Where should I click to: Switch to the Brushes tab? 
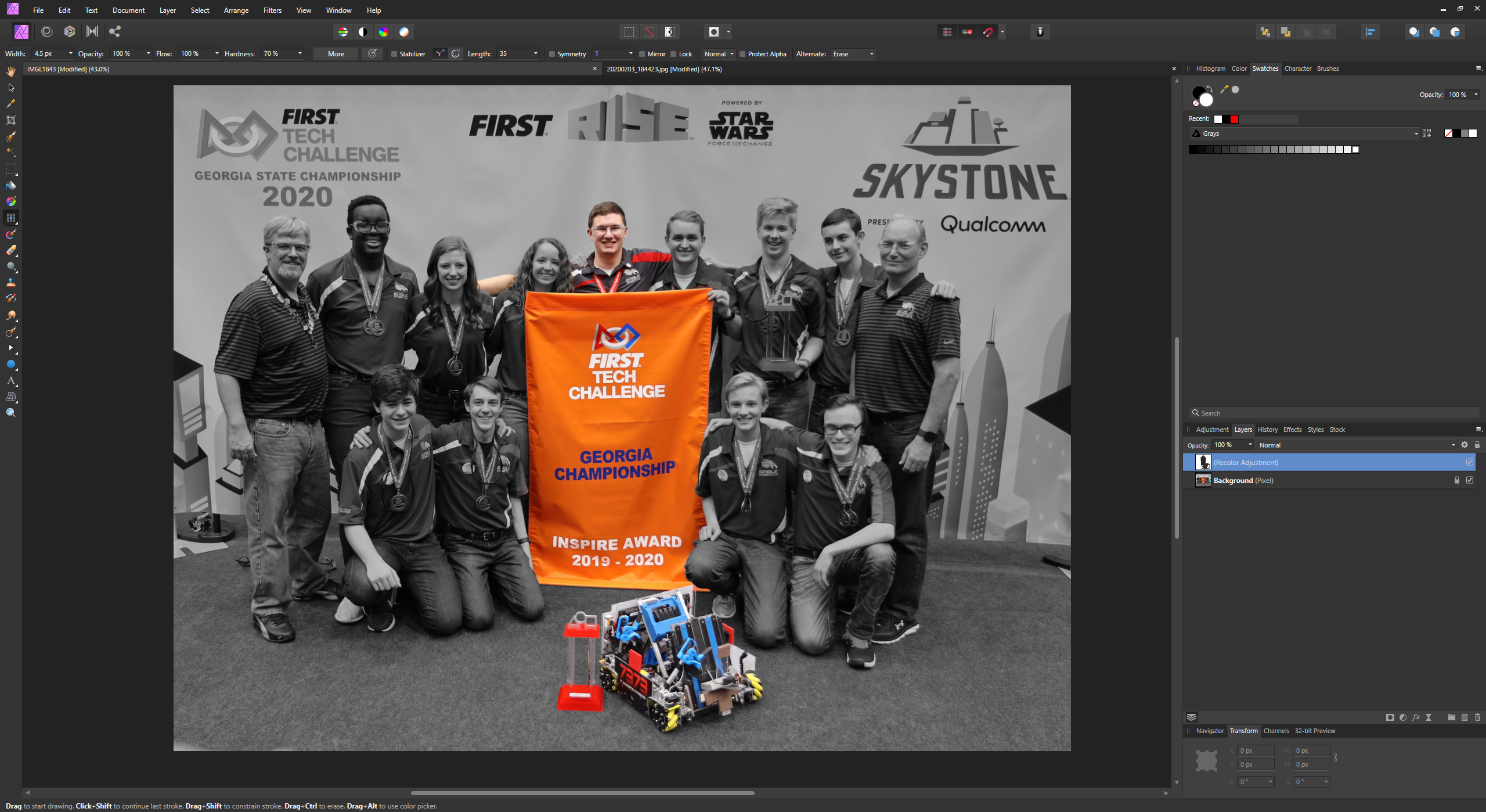tap(1328, 68)
